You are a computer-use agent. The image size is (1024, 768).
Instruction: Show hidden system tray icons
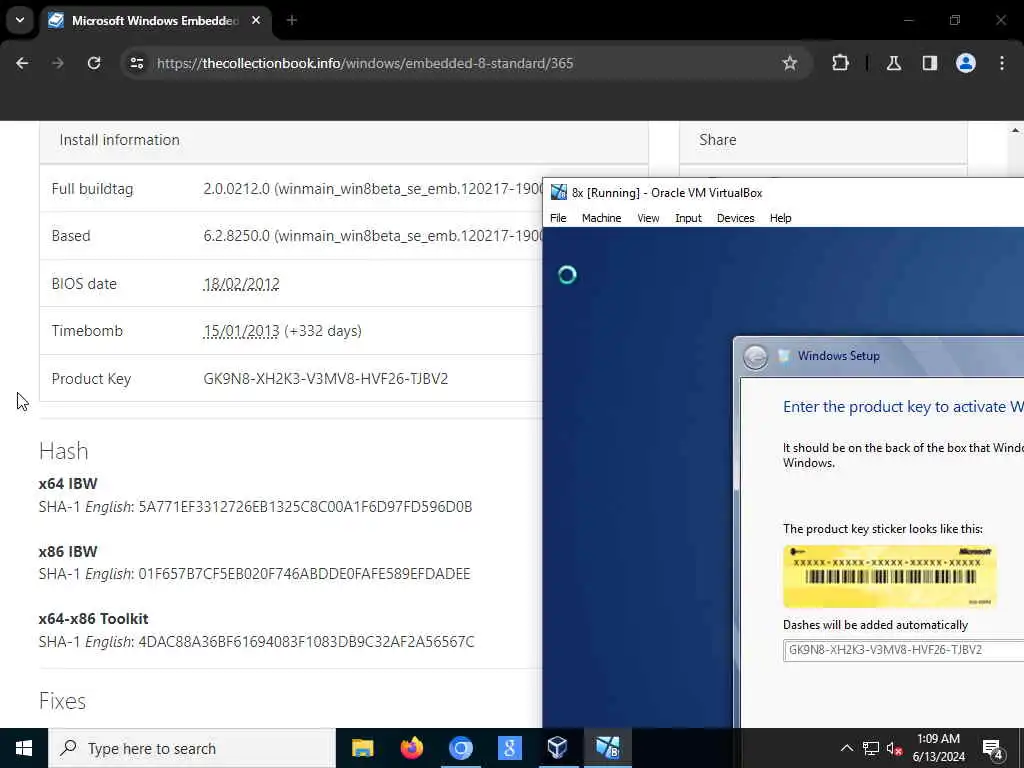click(x=846, y=748)
